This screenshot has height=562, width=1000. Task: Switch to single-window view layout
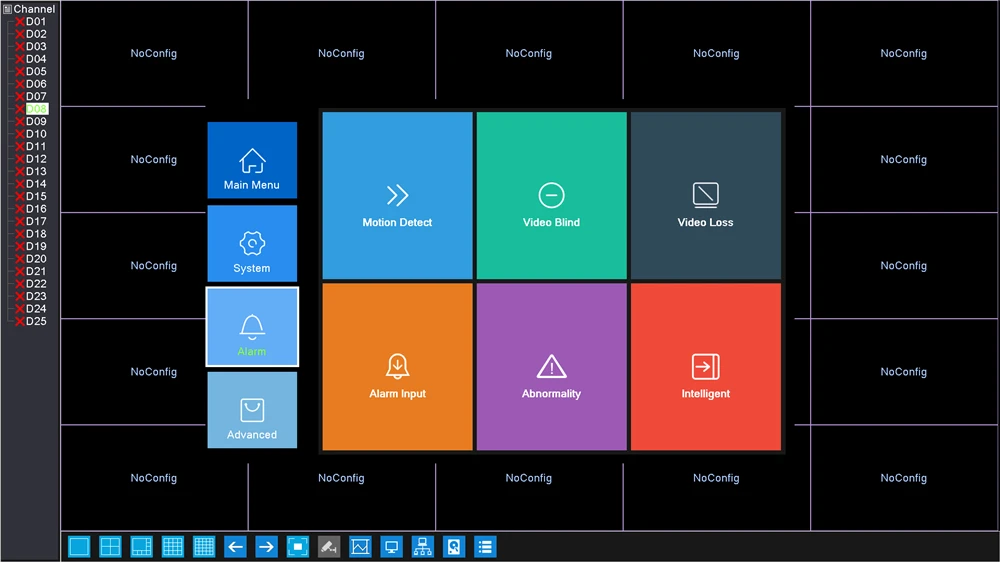(x=79, y=547)
